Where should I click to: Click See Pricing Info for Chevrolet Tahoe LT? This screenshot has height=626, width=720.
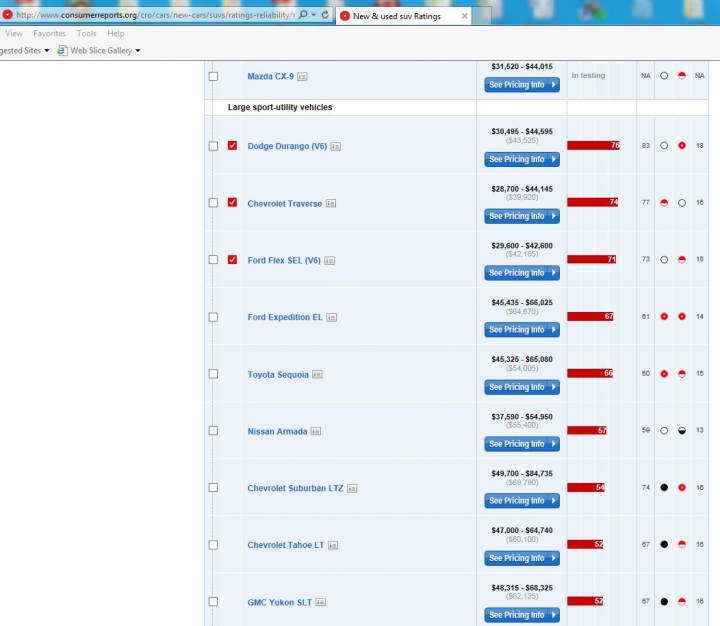pos(522,558)
